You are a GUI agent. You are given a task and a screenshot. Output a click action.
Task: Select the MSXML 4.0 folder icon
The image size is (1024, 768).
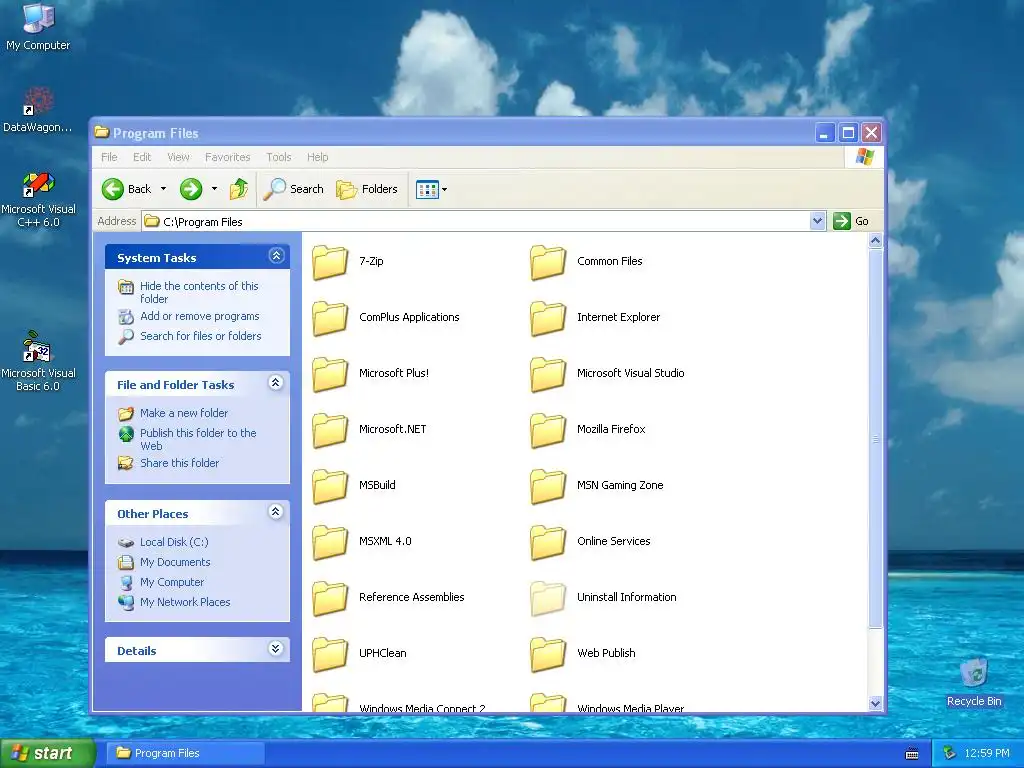[330, 543]
